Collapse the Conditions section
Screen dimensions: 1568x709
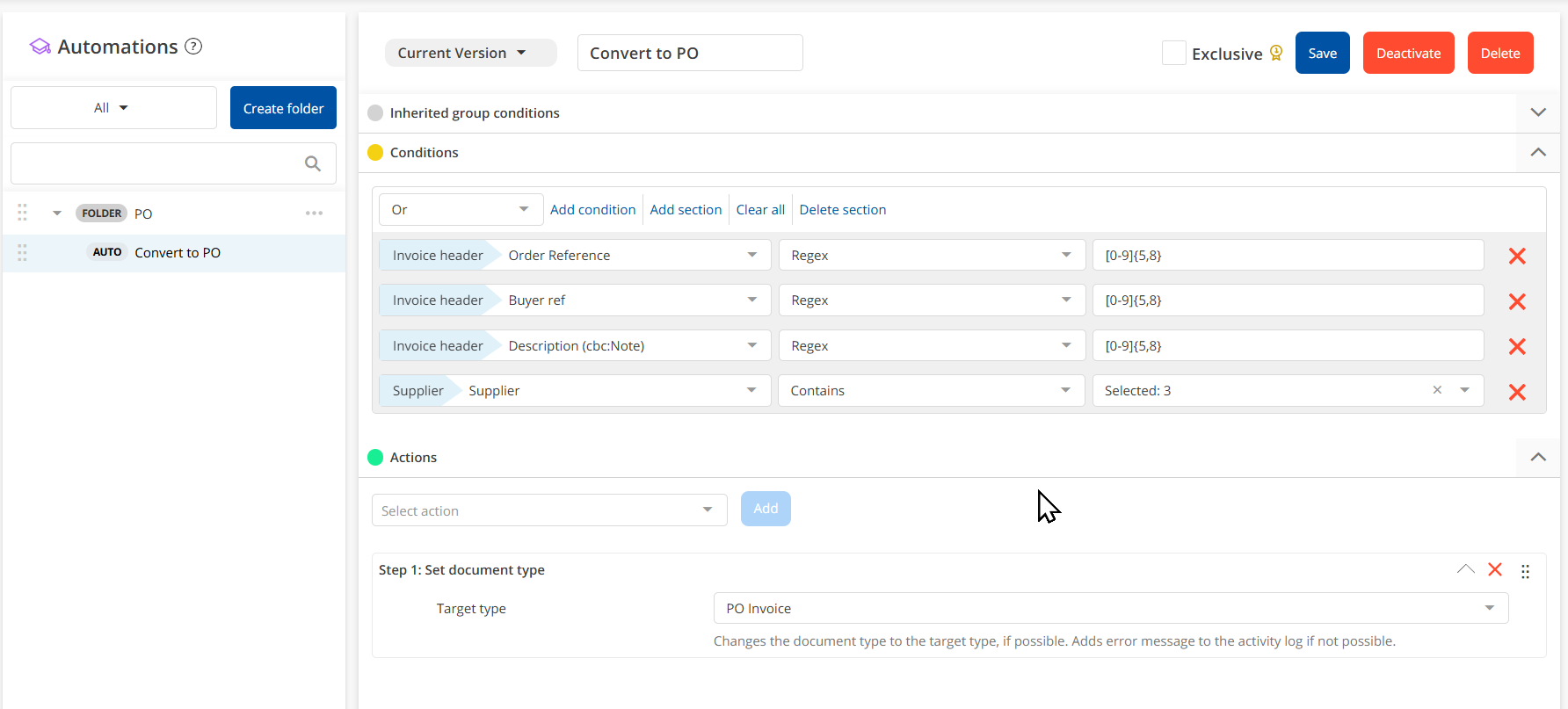1537,152
